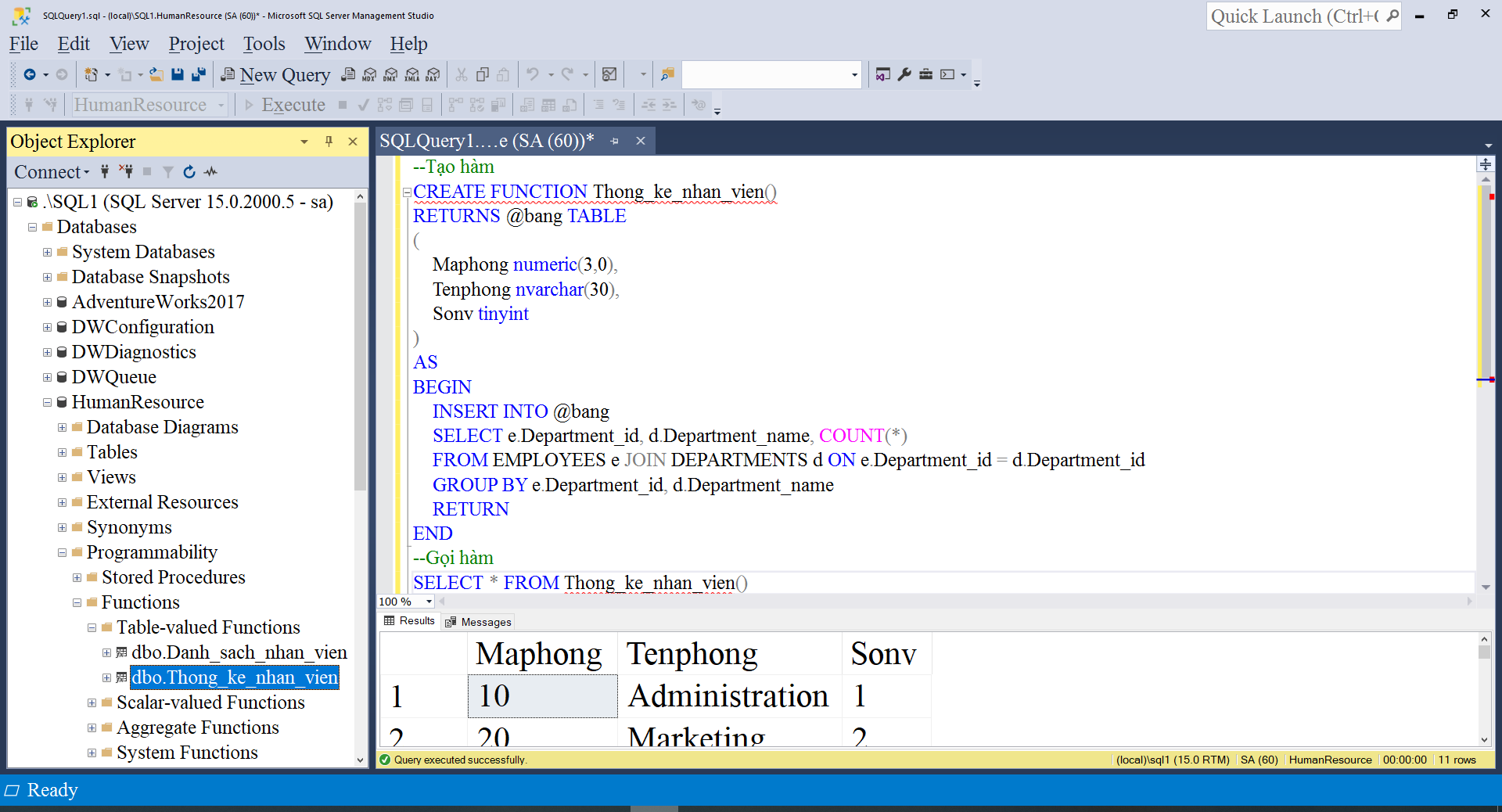Select dbo.Danh_sach_nhan_vien function
The height and width of the screenshot is (812, 1502).
tap(239, 652)
